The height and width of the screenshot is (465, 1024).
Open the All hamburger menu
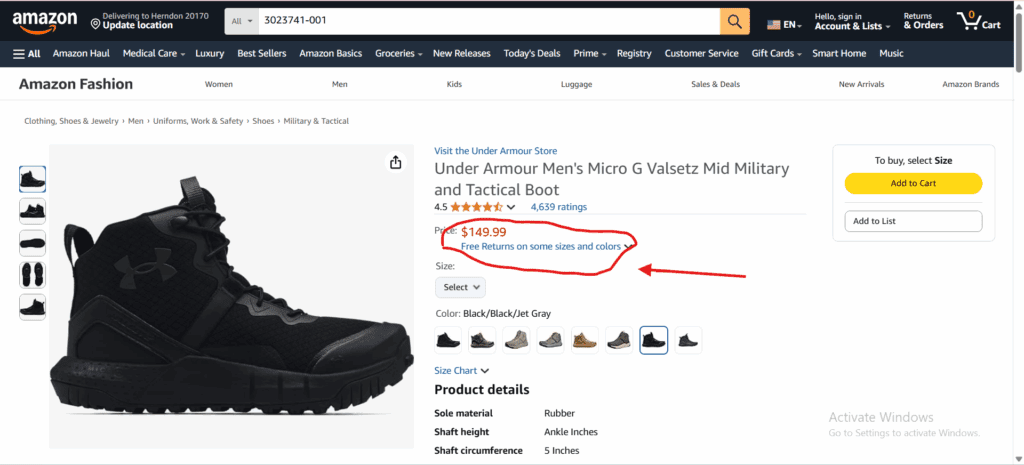click(27, 53)
